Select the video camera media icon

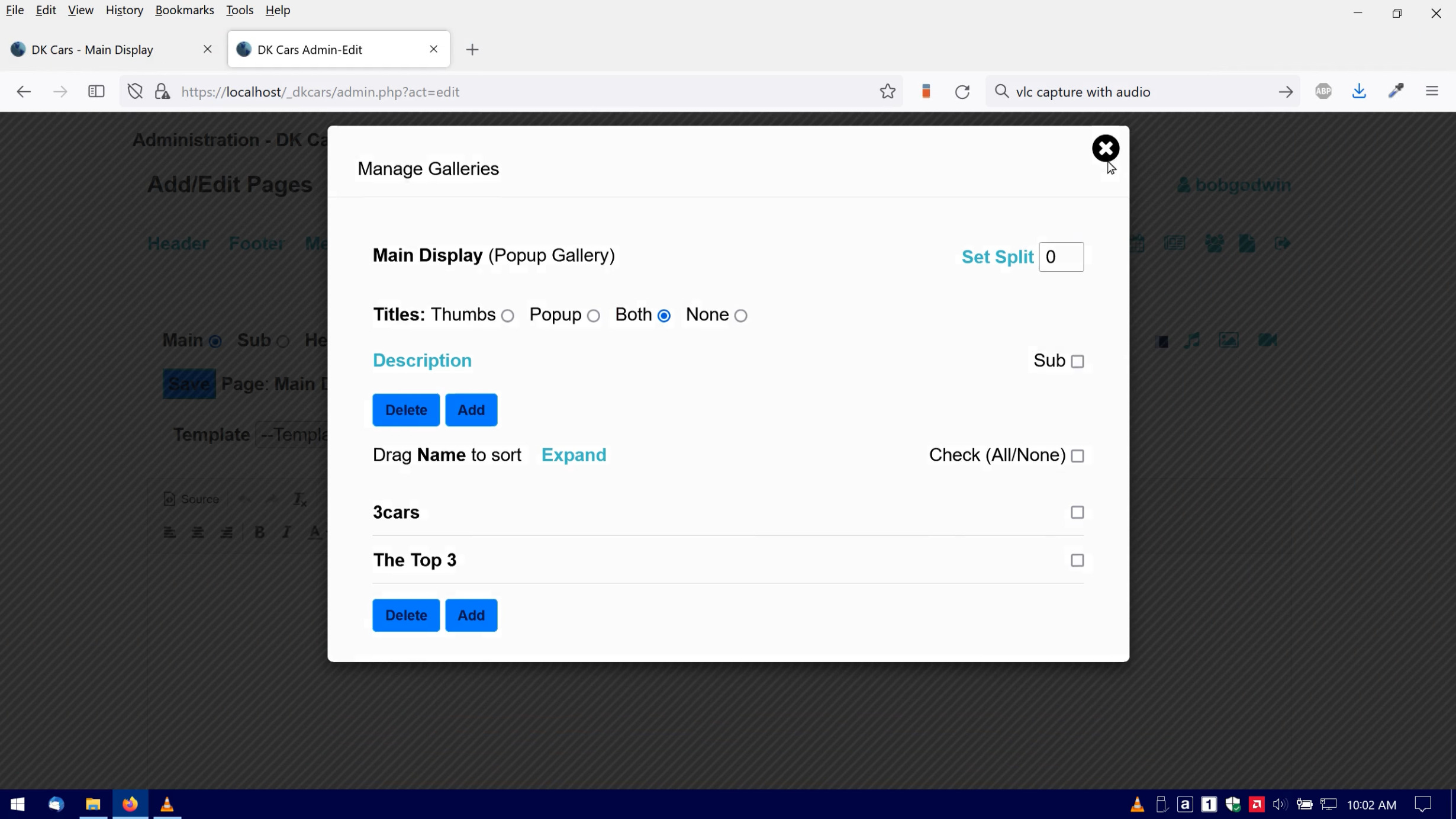(x=1267, y=341)
